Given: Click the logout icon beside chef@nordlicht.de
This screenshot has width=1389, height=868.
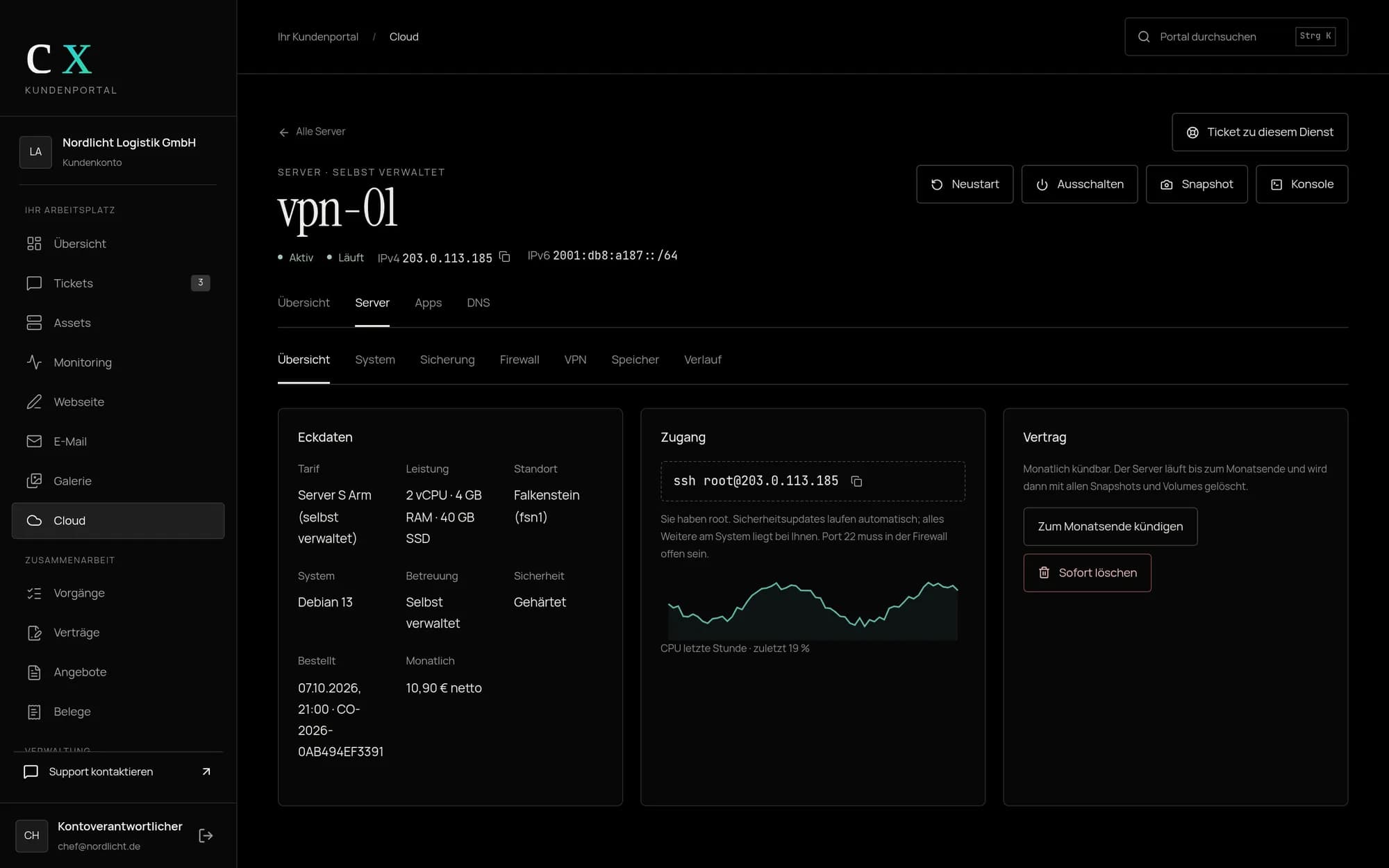Looking at the screenshot, I should (x=206, y=835).
